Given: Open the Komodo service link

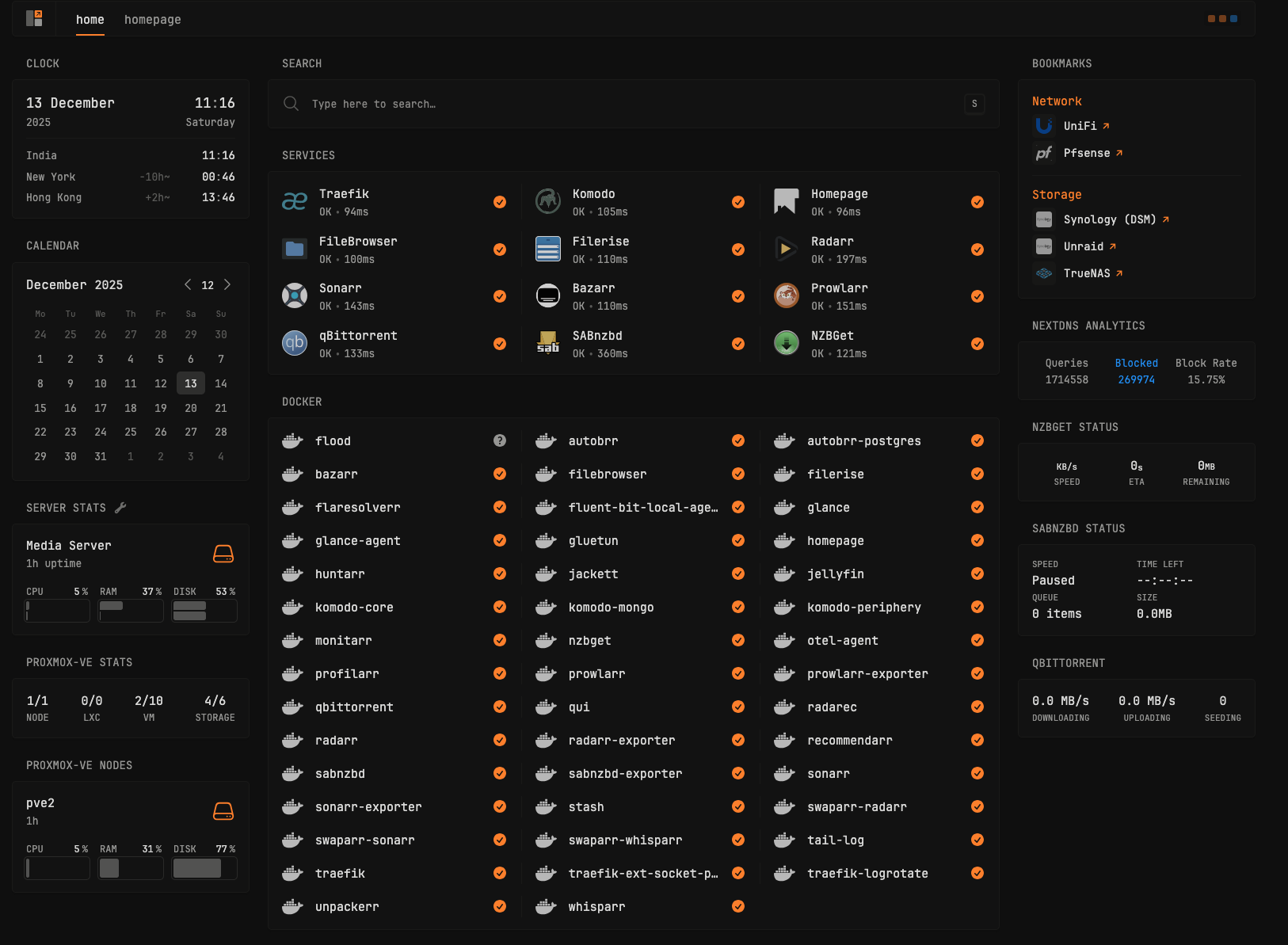Looking at the screenshot, I should pyautogui.click(x=593, y=194).
